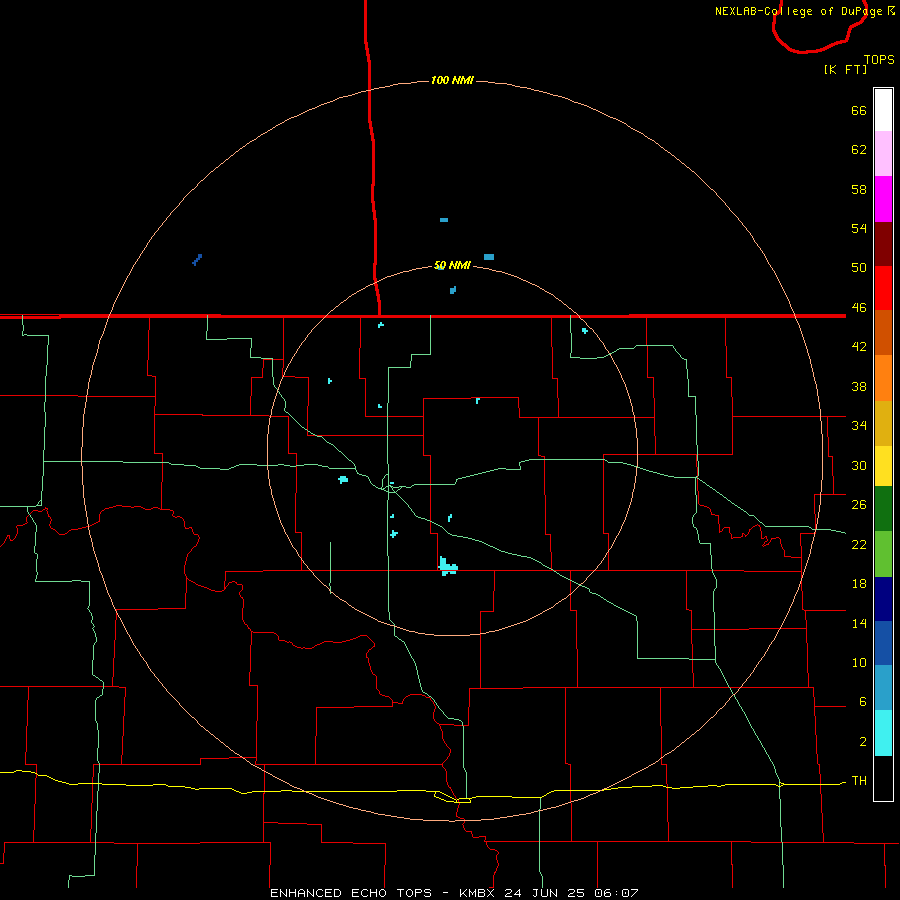Viewport: 900px width, 900px height.
Task: Click legend value 18
Action: click(x=859, y=584)
